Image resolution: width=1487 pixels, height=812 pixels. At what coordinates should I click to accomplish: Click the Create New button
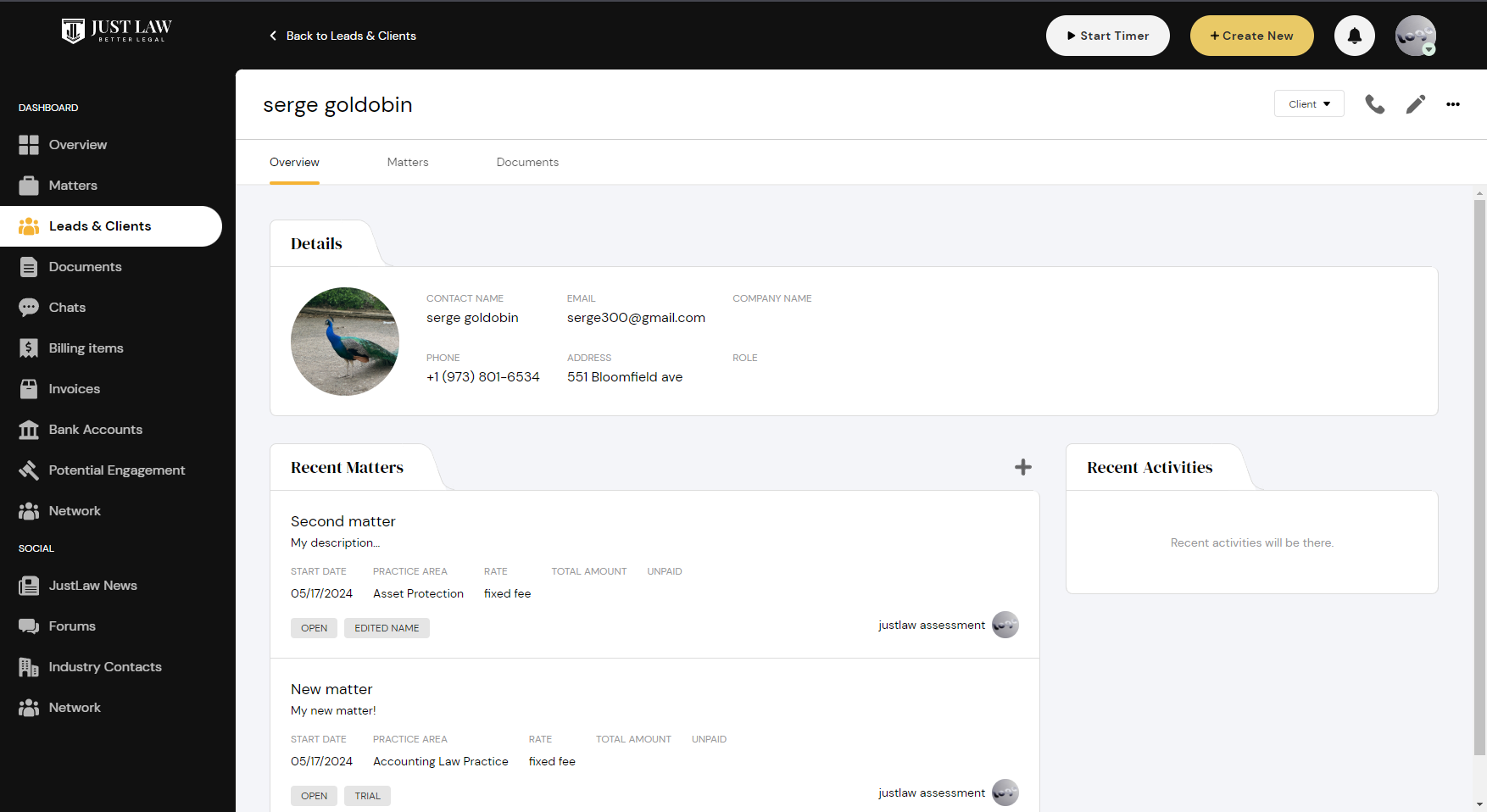(x=1252, y=36)
